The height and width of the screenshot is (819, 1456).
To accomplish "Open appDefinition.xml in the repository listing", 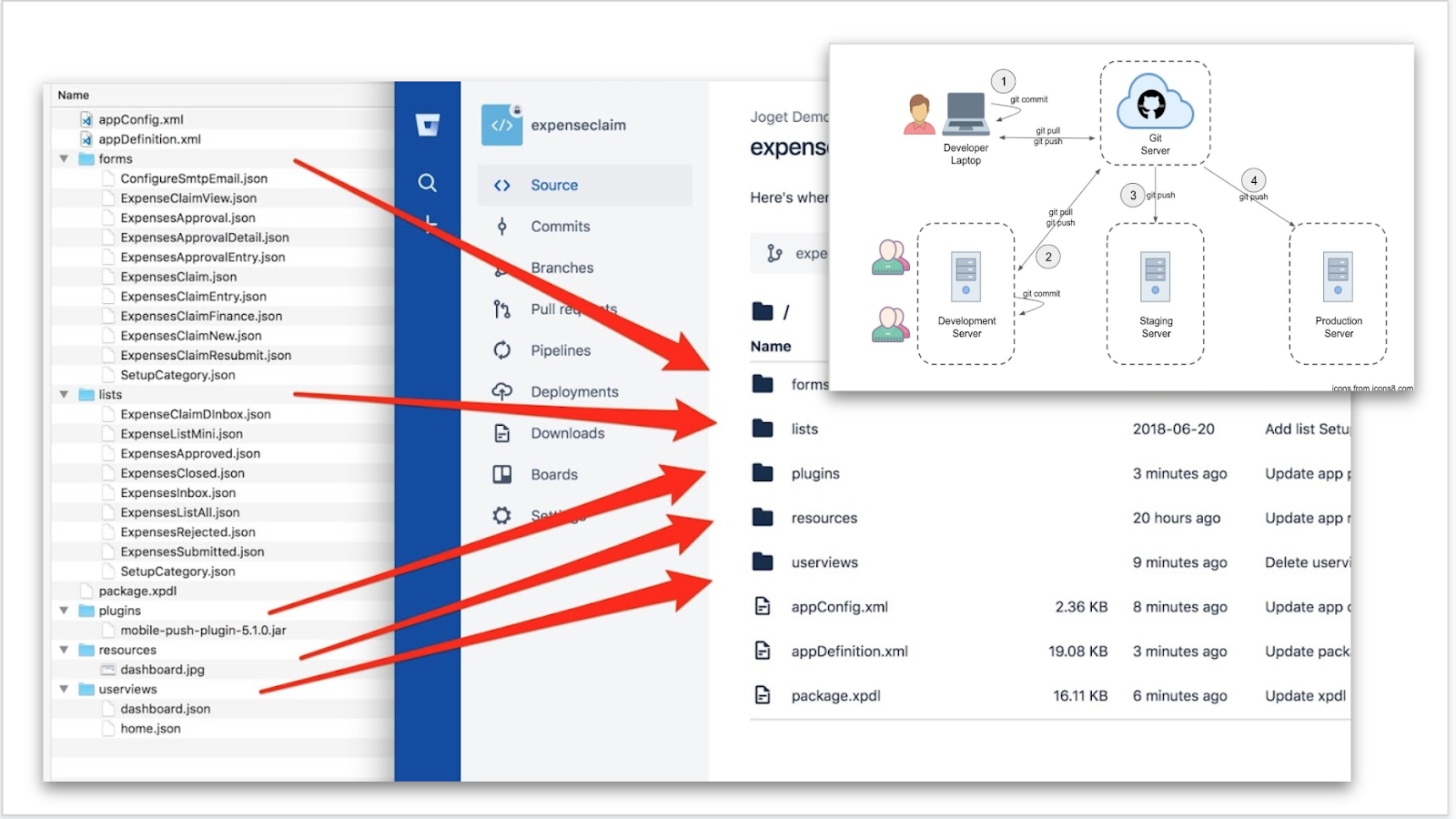I will point(849,652).
